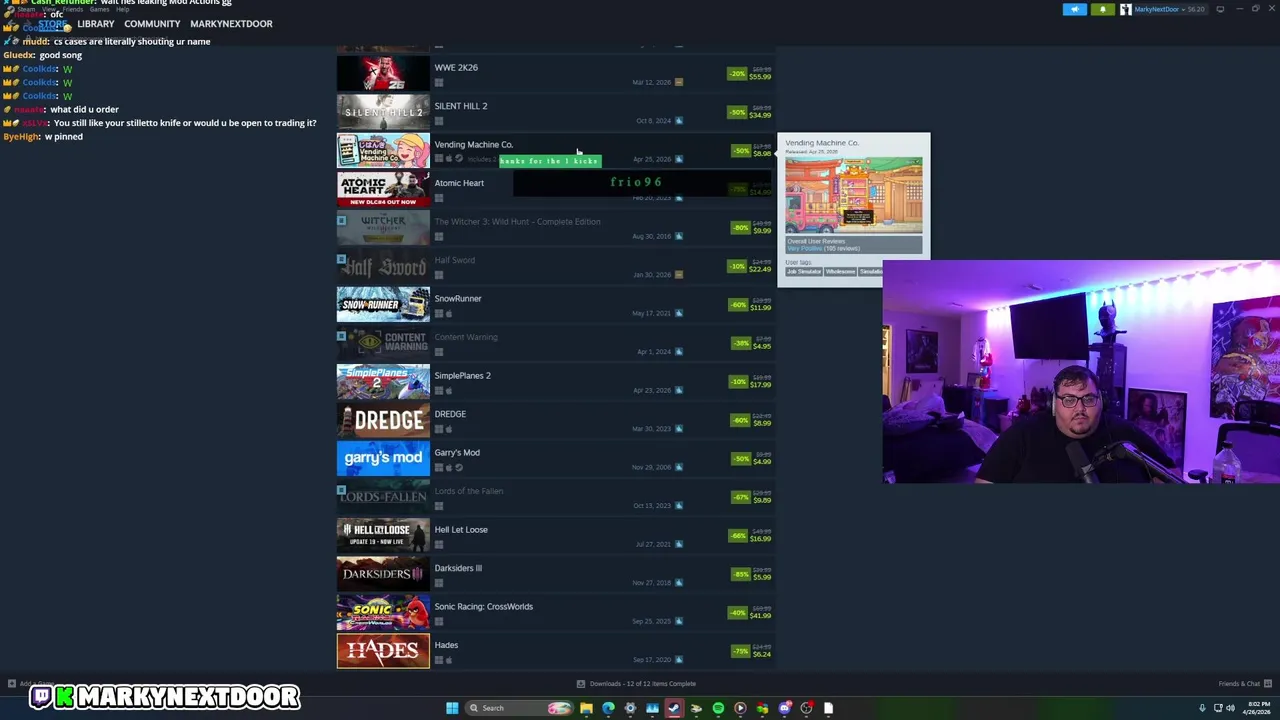This screenshot has height=720, width=1280.
Task: Open the Settings gear on taskbar
Action: pyautogui.click(x=630, y=708)
